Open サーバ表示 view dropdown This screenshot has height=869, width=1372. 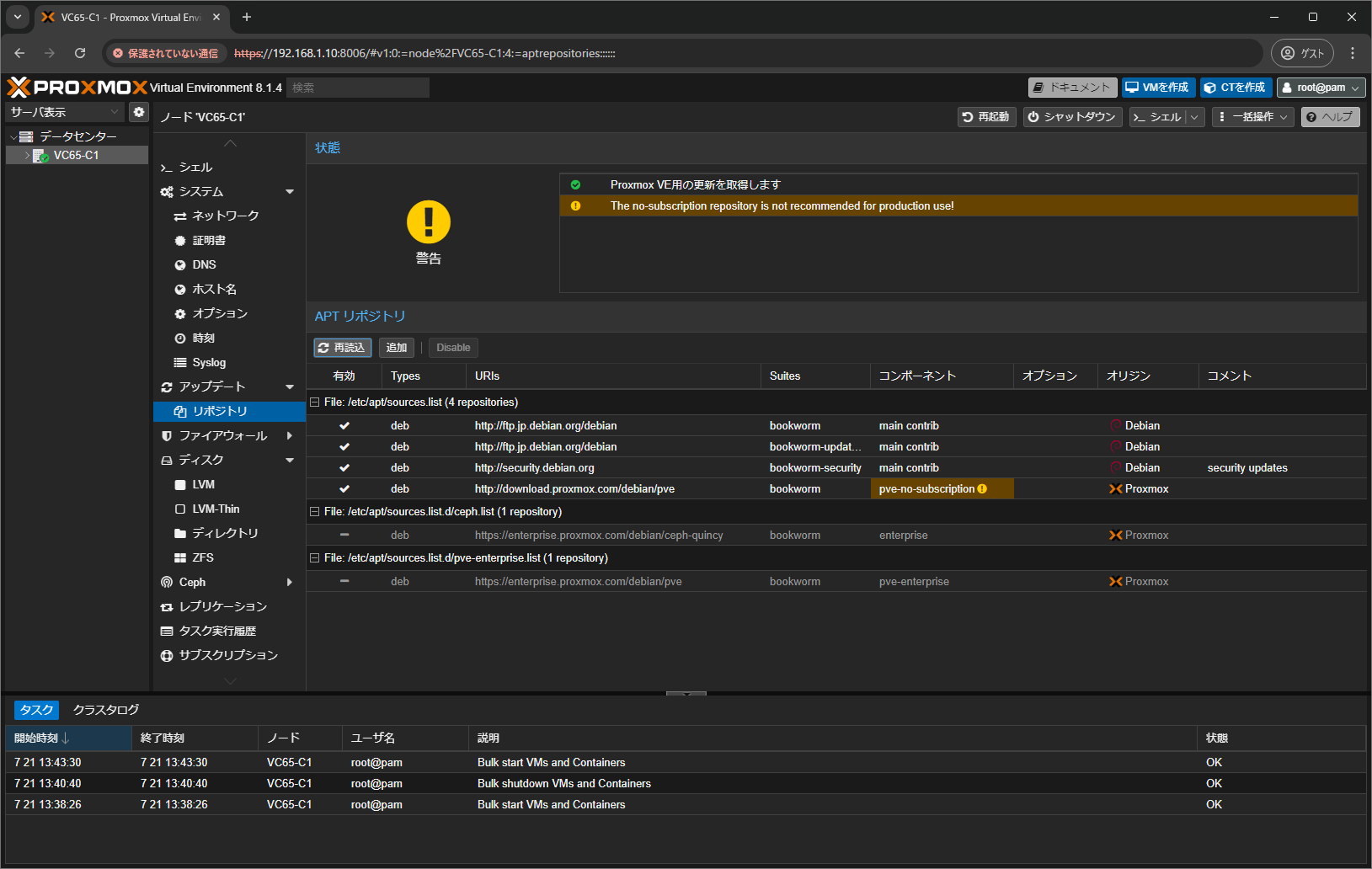pyautogui.click(x=65, y=112)
